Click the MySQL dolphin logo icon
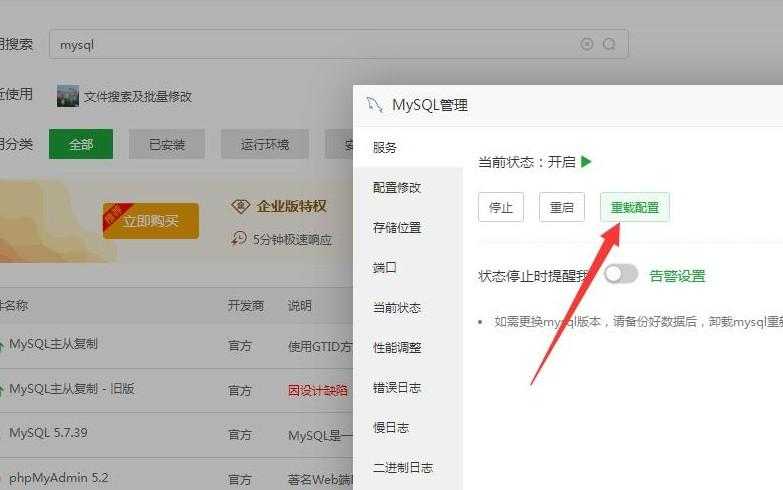Viewport: 783px width, 490px height. [x=375, y=104]
